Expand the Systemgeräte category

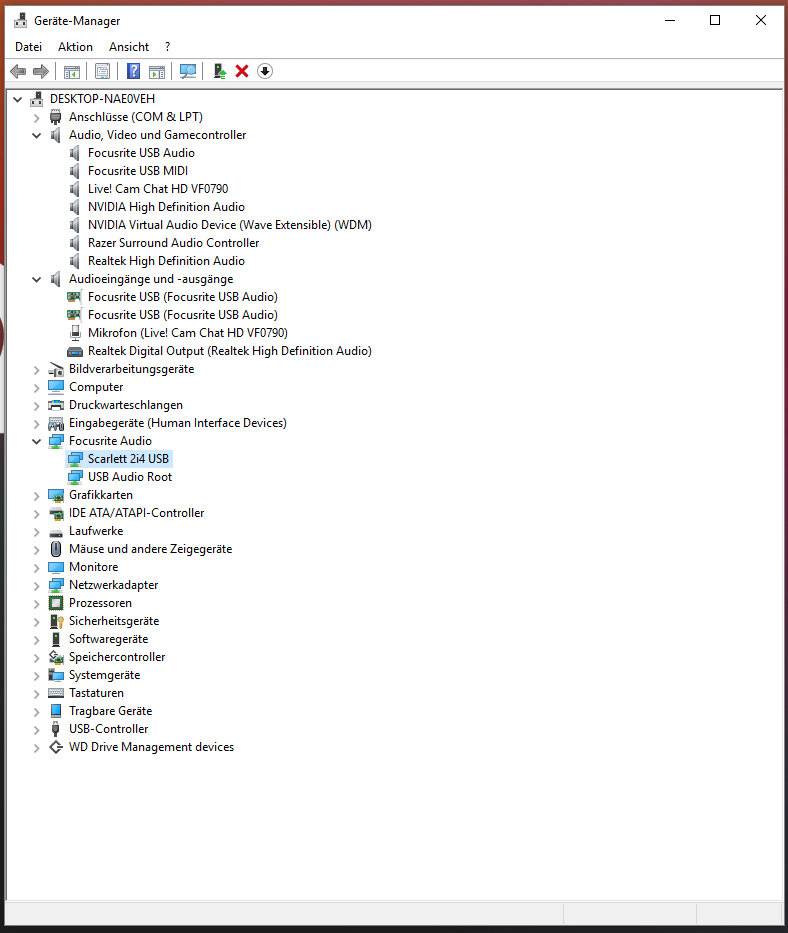tap(36, 675)
